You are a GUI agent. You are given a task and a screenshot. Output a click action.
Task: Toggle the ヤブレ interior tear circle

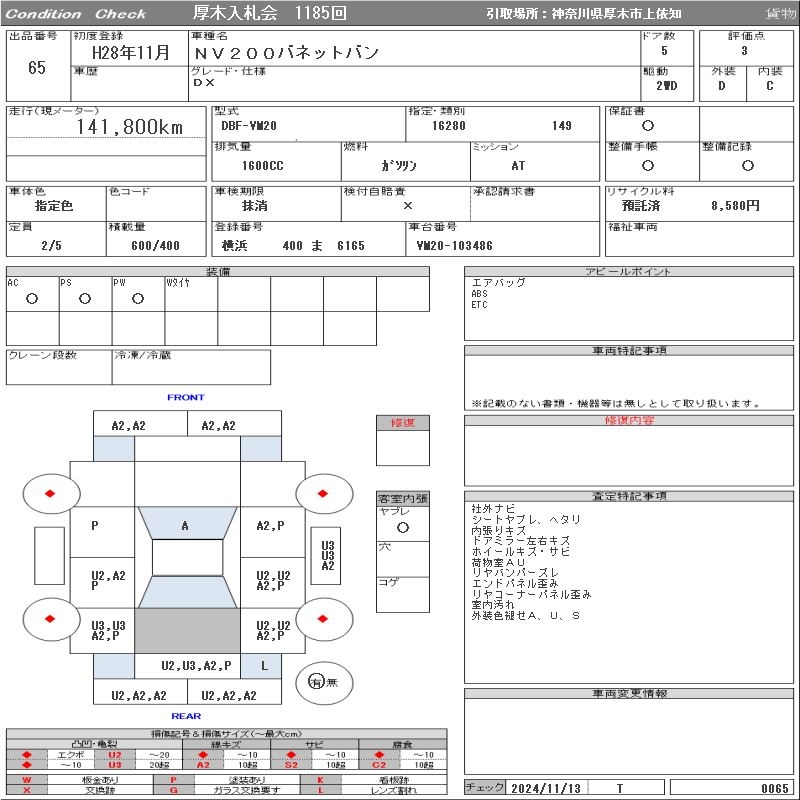point(402,526)
